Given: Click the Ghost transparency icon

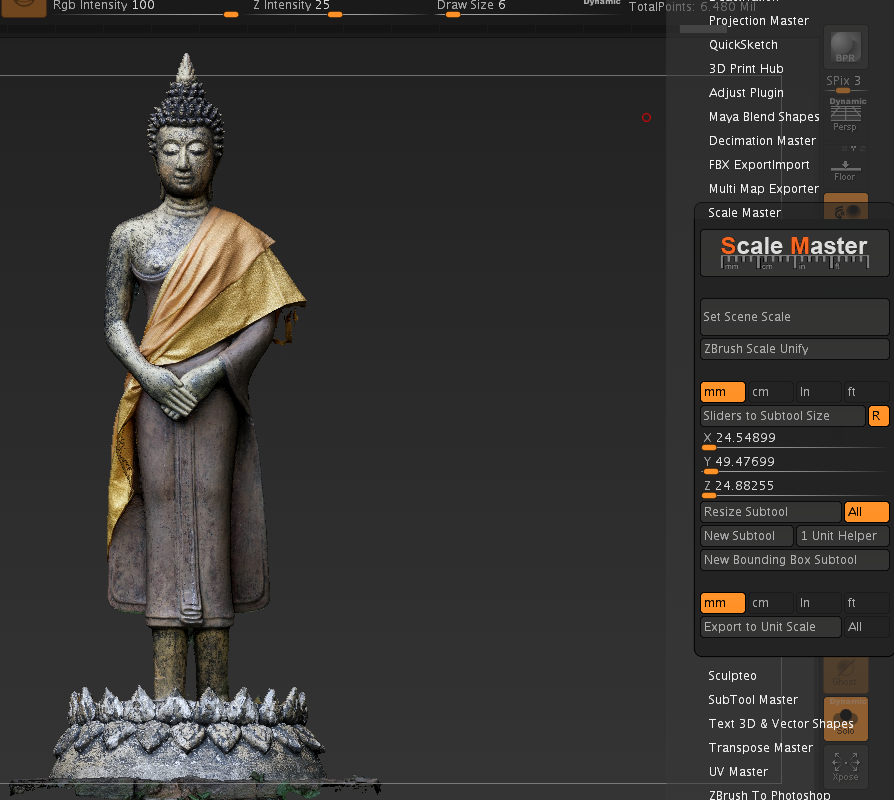Looking at the screenshot, I should pos(846,675).
